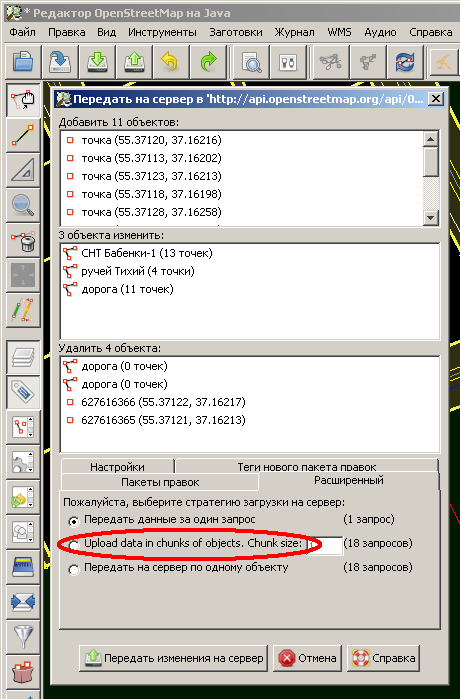Click the Отмена button

click(x=308, y=658)
